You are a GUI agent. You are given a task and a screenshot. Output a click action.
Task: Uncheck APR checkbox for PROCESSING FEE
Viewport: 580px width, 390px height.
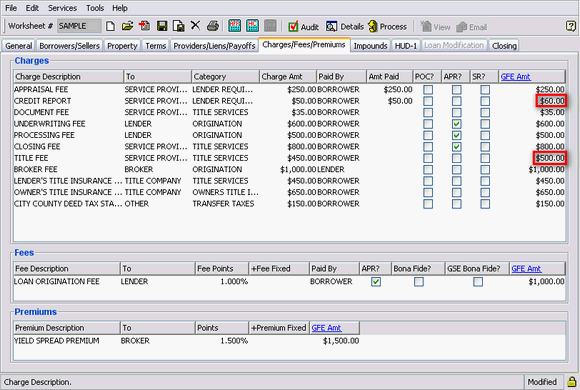click(457, 135)
